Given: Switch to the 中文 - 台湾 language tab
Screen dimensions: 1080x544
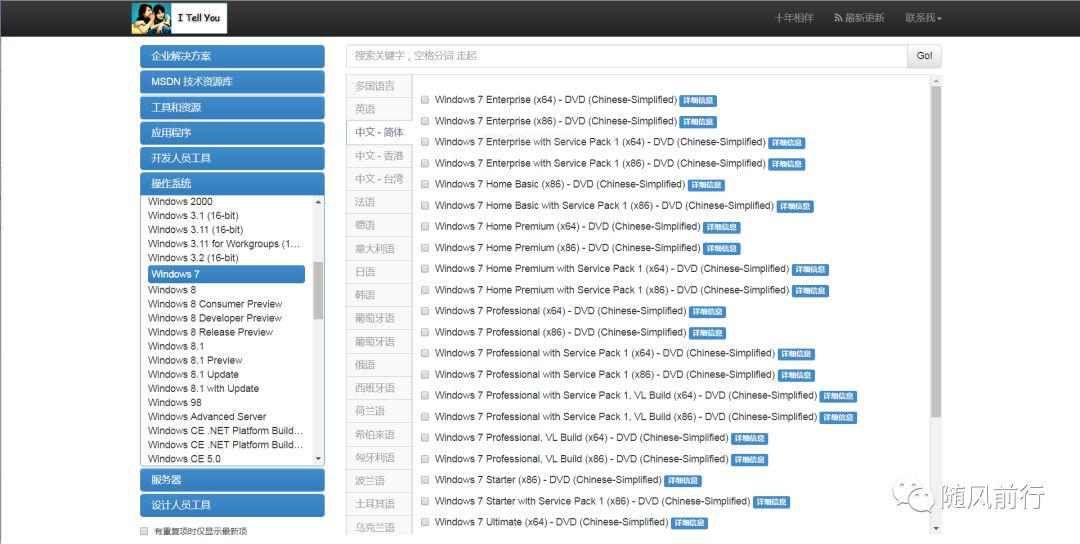Looking at the screenshot, I should 379,179.
